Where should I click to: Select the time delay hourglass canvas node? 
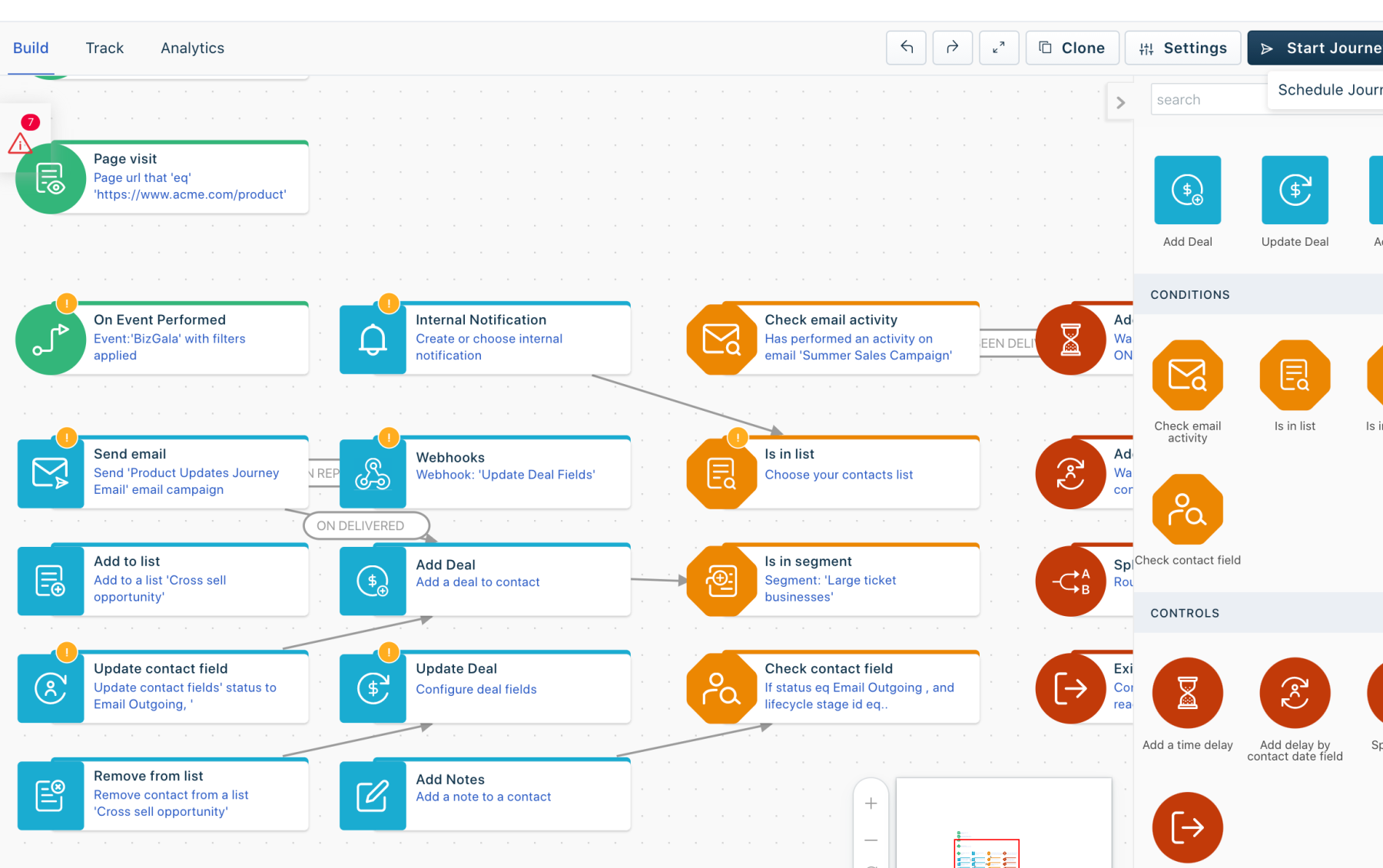(x=1070, y=340)
